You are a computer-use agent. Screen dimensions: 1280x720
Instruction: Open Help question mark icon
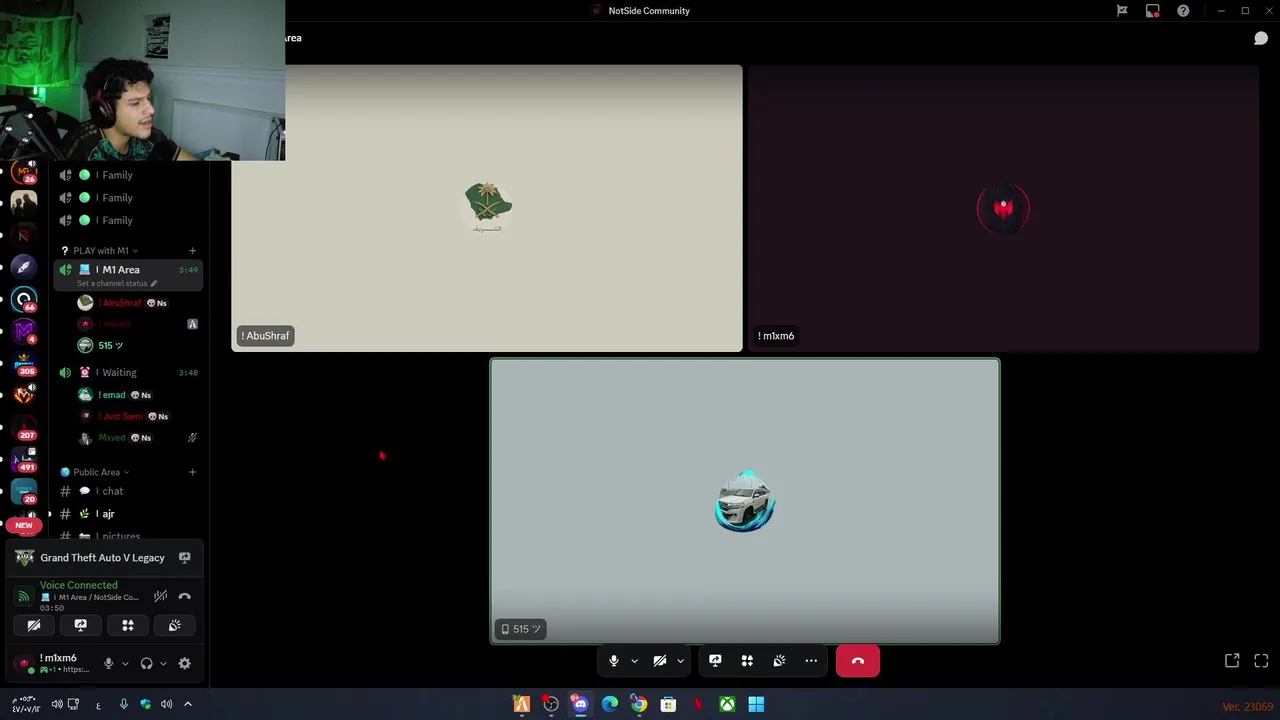click(1183, 11)
